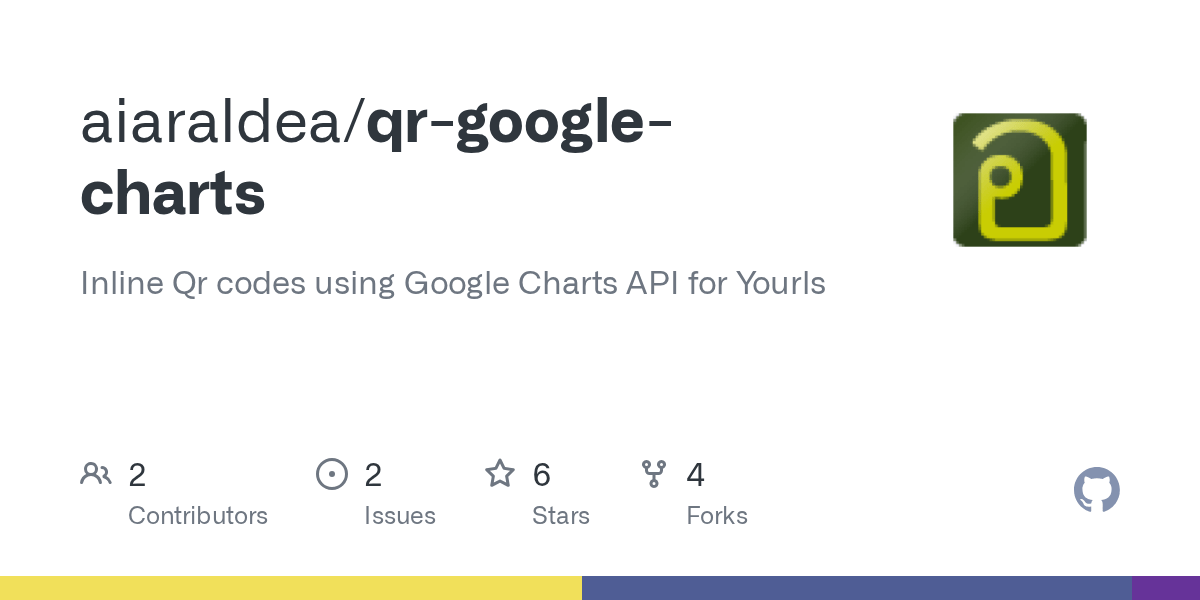Select the "Issues" label
1200x600 pixels.
coord(400,516)
